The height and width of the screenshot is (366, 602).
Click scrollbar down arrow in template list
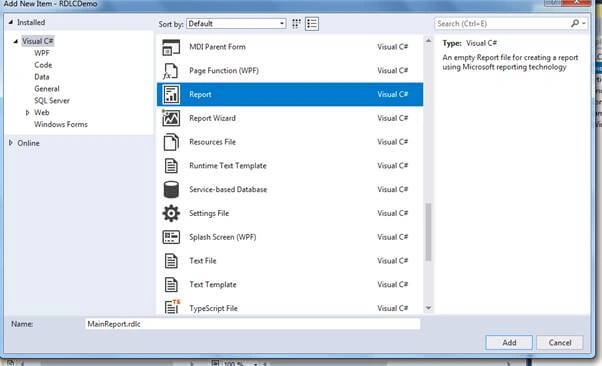coord(428,308)
